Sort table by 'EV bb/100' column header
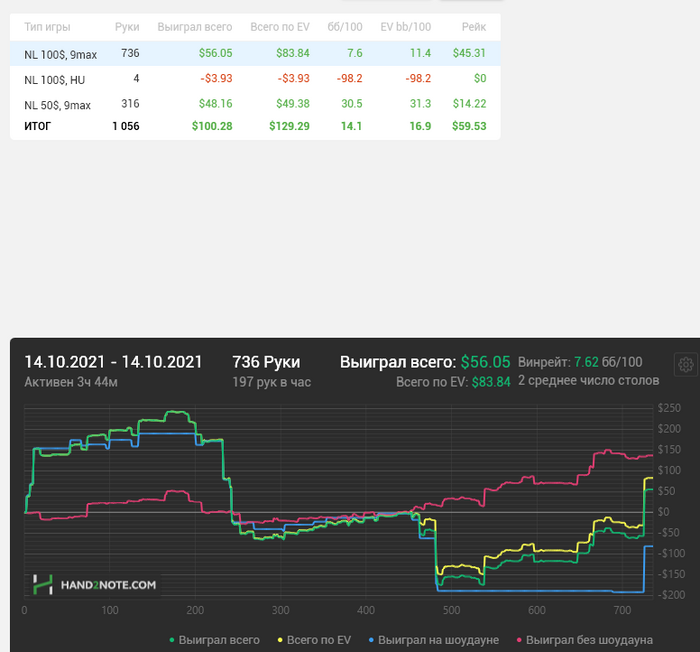 click(x=406, y=27)
